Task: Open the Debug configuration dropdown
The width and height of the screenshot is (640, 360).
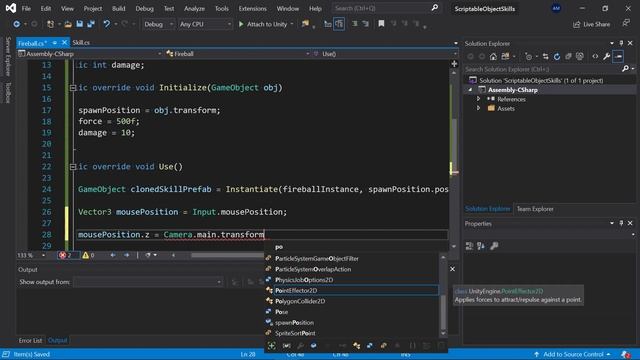Action: 159,24
